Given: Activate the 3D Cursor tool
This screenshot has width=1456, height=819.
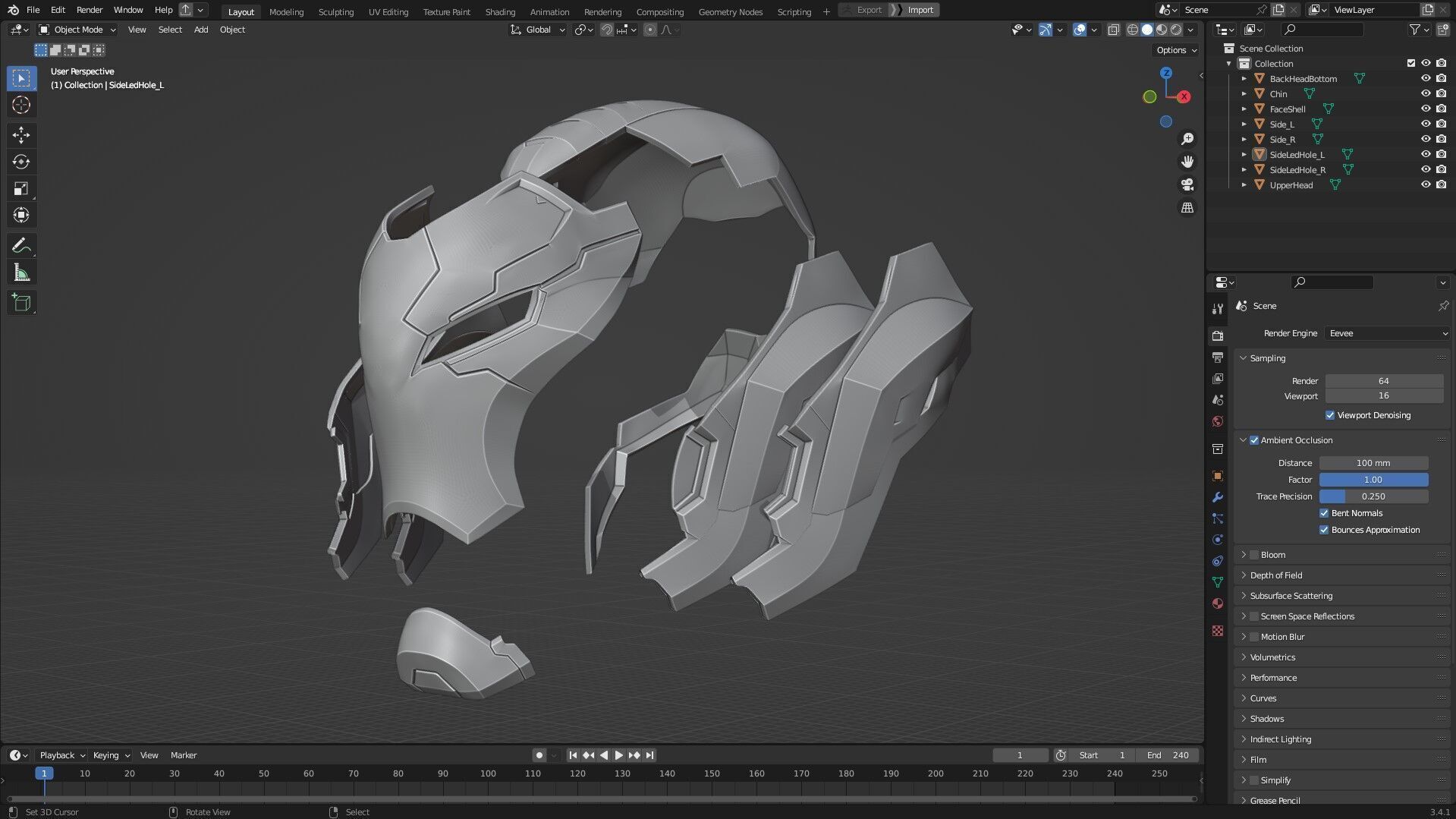Looking at the screenshot, I should 21,106.
